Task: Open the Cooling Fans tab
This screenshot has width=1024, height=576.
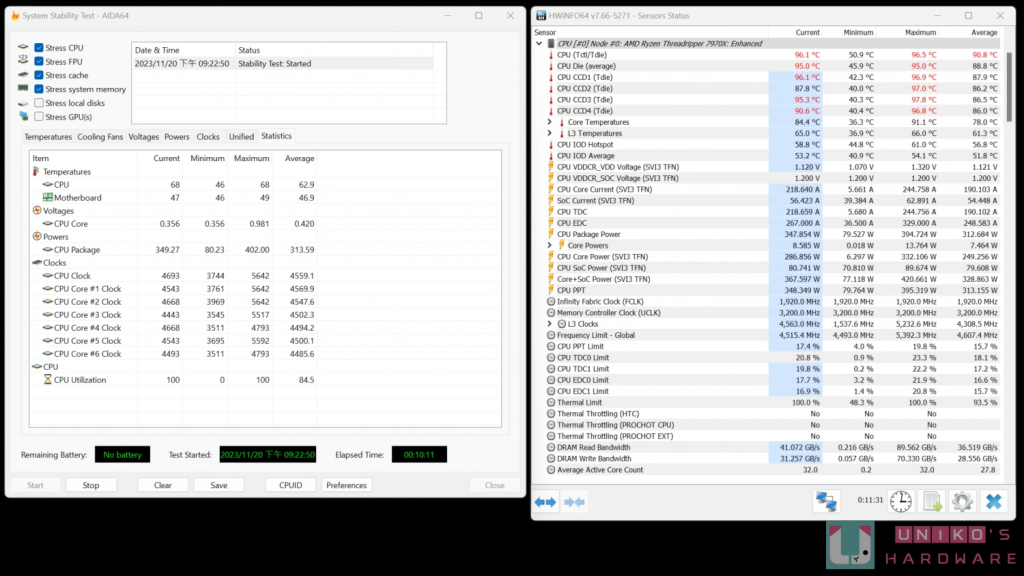Action: [100, 136]
